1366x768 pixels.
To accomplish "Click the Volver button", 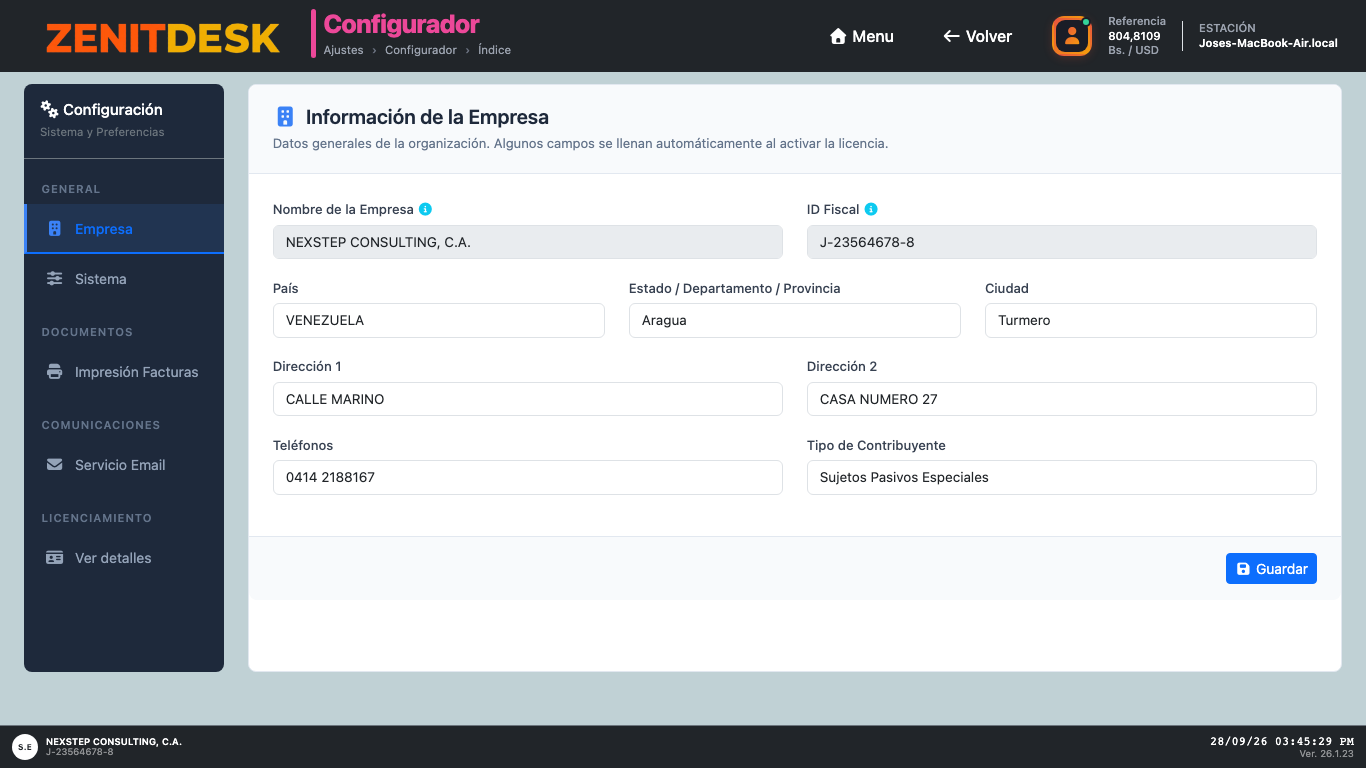I will 978,36.
